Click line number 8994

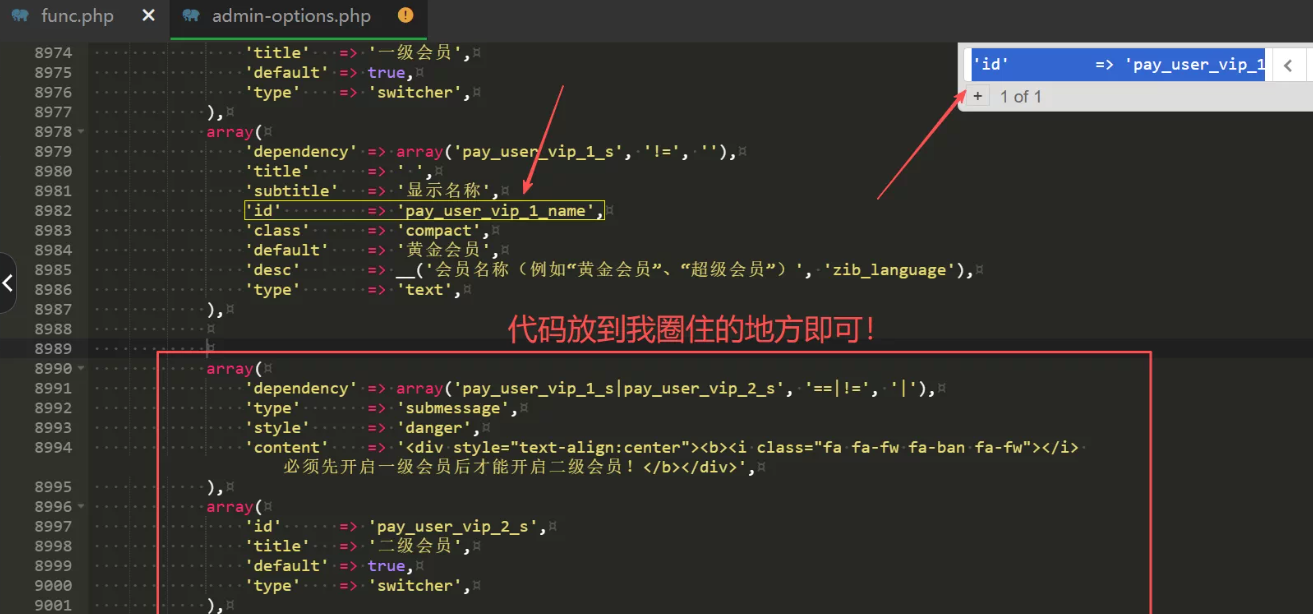[x=52, y=448]
